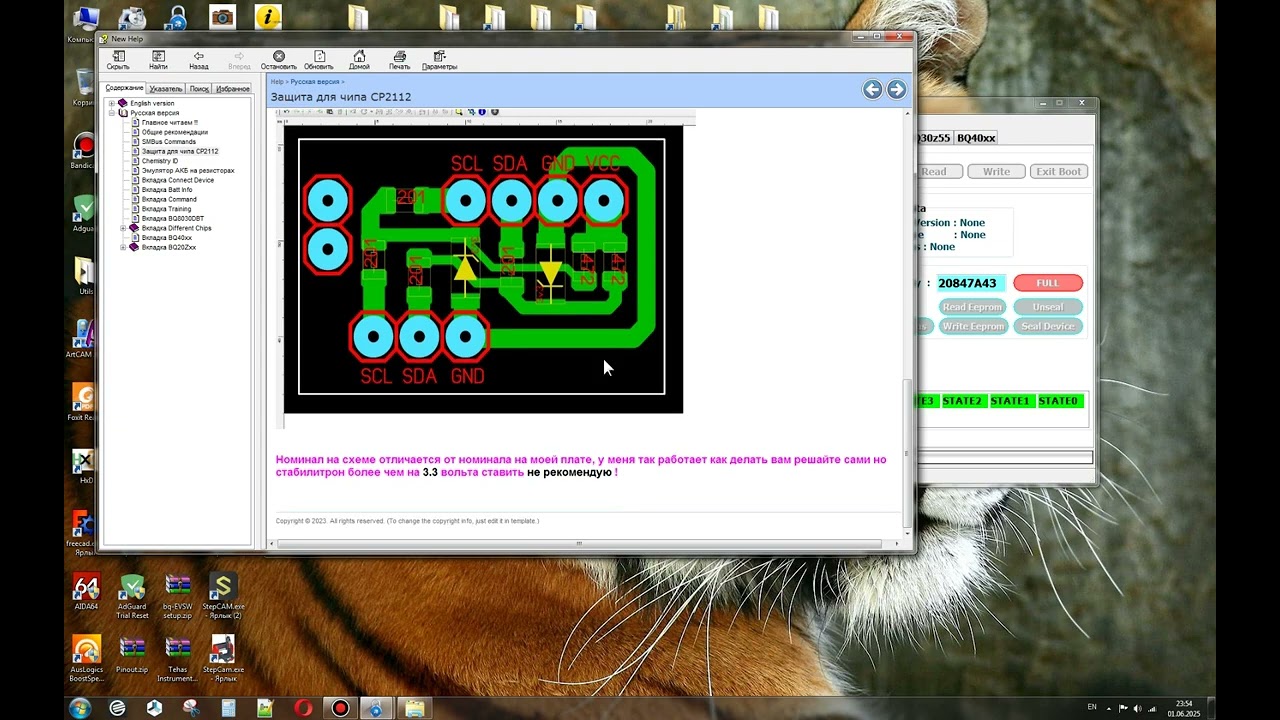Click the Найти (Find) toolbar icon
The image size is (1280, 720).
(158, 60)
